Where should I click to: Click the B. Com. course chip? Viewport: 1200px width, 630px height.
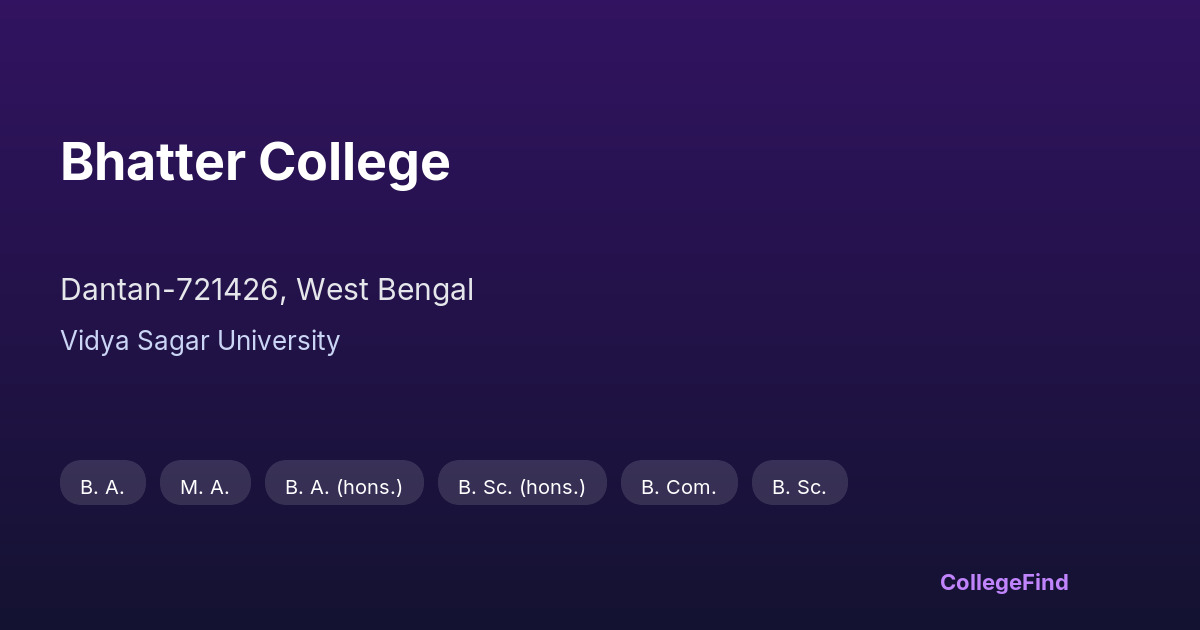coord(679,487)
